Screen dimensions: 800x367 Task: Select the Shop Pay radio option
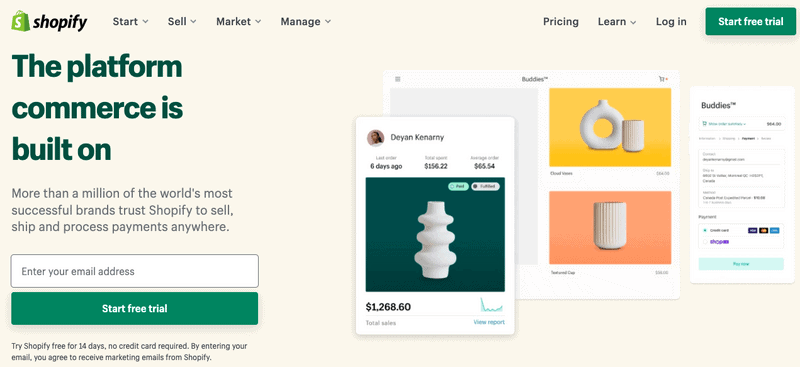point(705,242)
